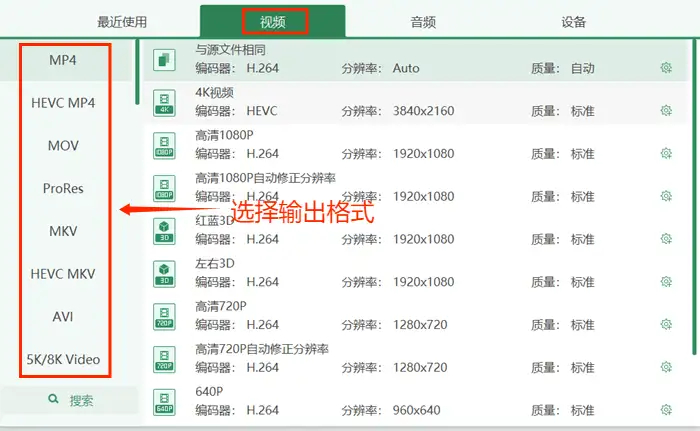Choose HEVC MKV format
Image resolution: width=700 pixels, height=431 pixels.
(x=63, y=274)
